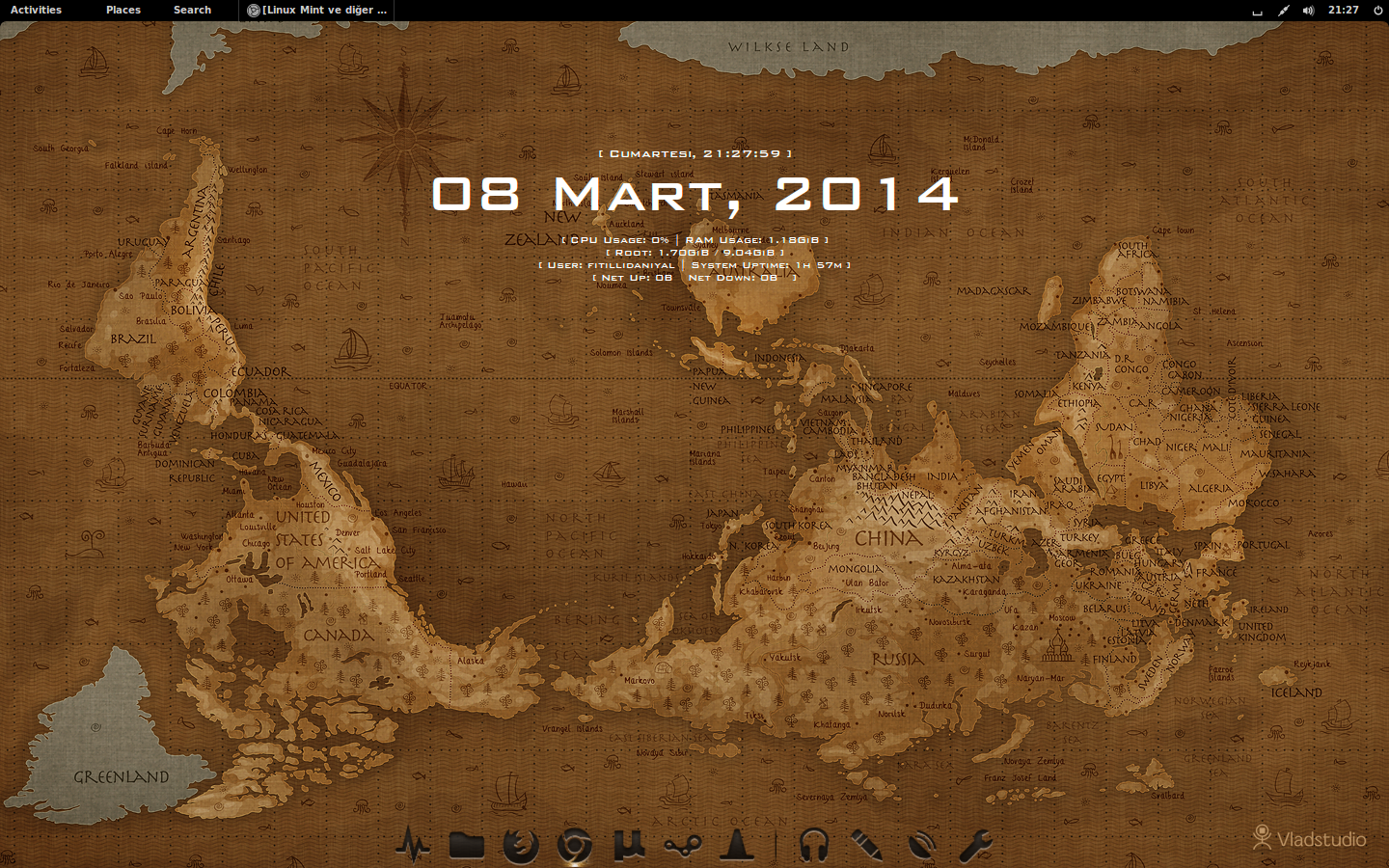Image resolution: width=1389 pixels, height=868 pixels.
Task: Launch Chrome from the dock
Action: [x=575, y=847]
